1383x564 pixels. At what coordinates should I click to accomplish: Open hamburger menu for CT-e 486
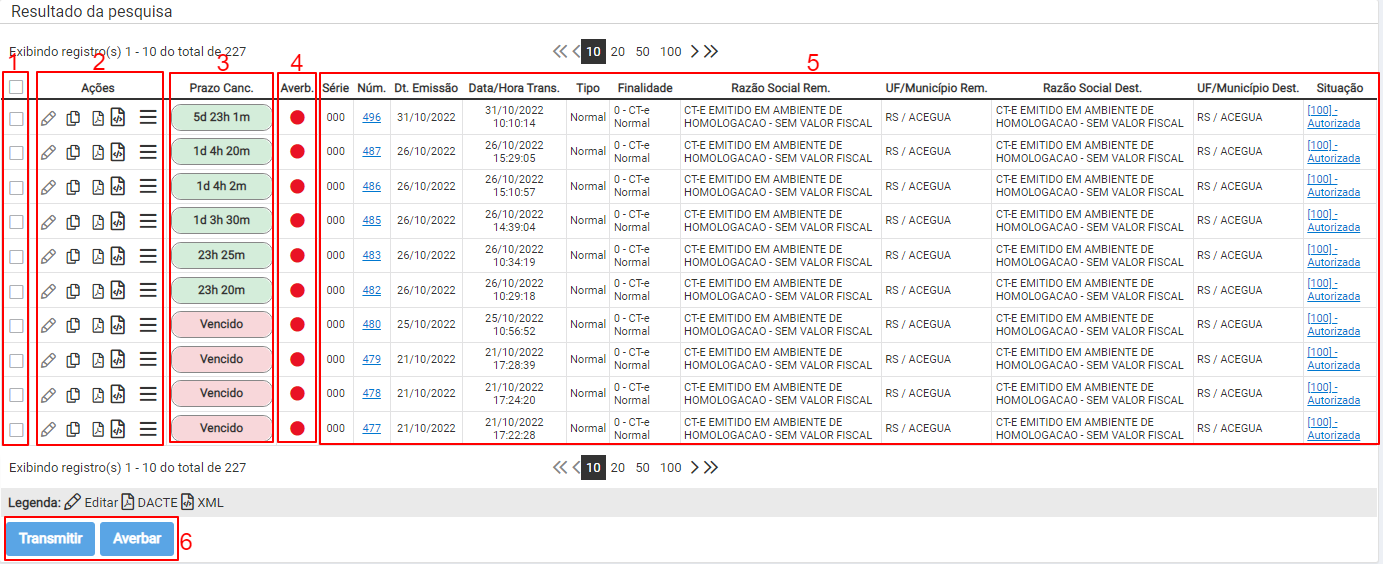148,187
